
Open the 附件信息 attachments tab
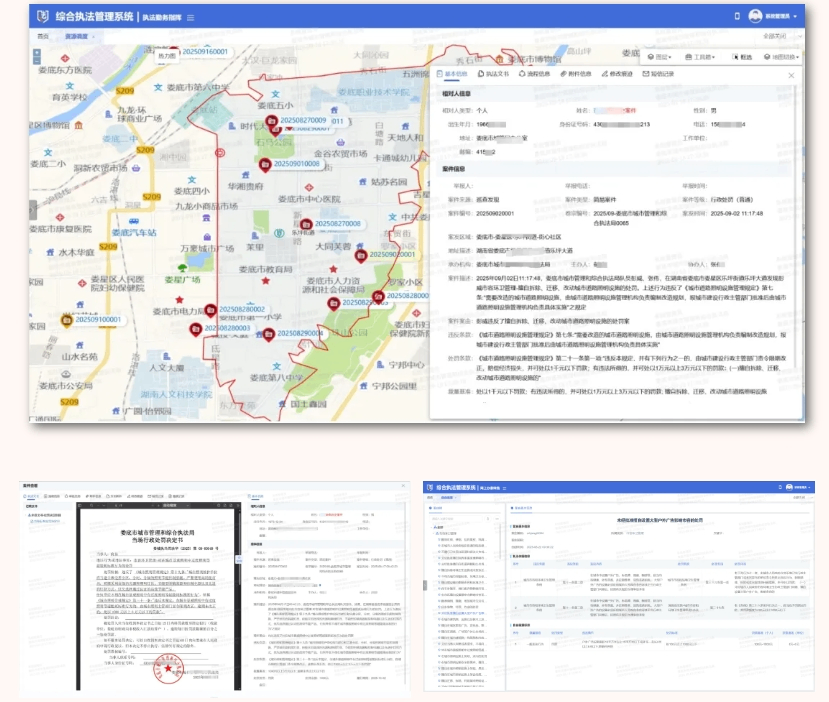[x=577, y=74]
